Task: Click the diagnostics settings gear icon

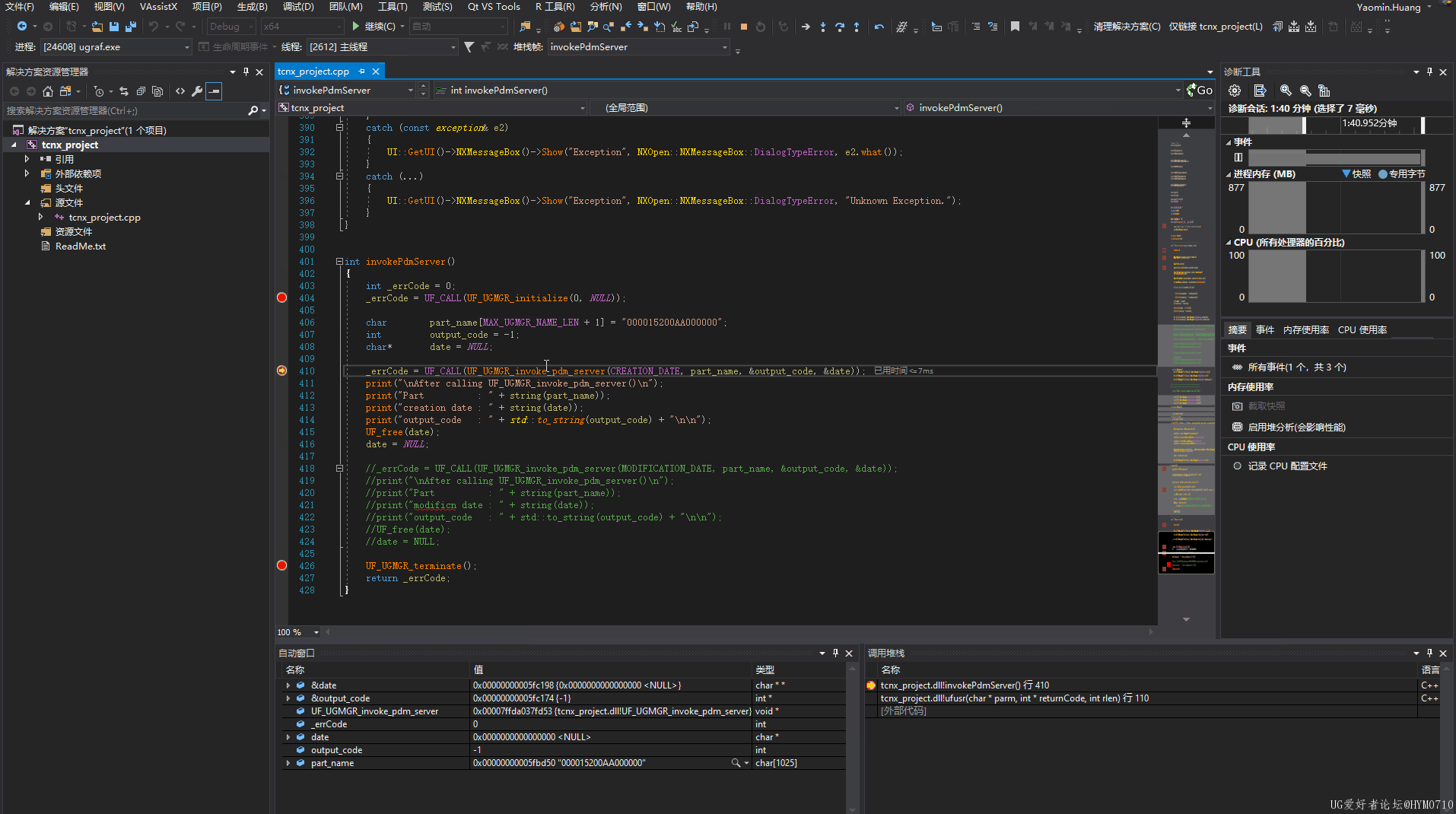Action: click(1235, 91)
